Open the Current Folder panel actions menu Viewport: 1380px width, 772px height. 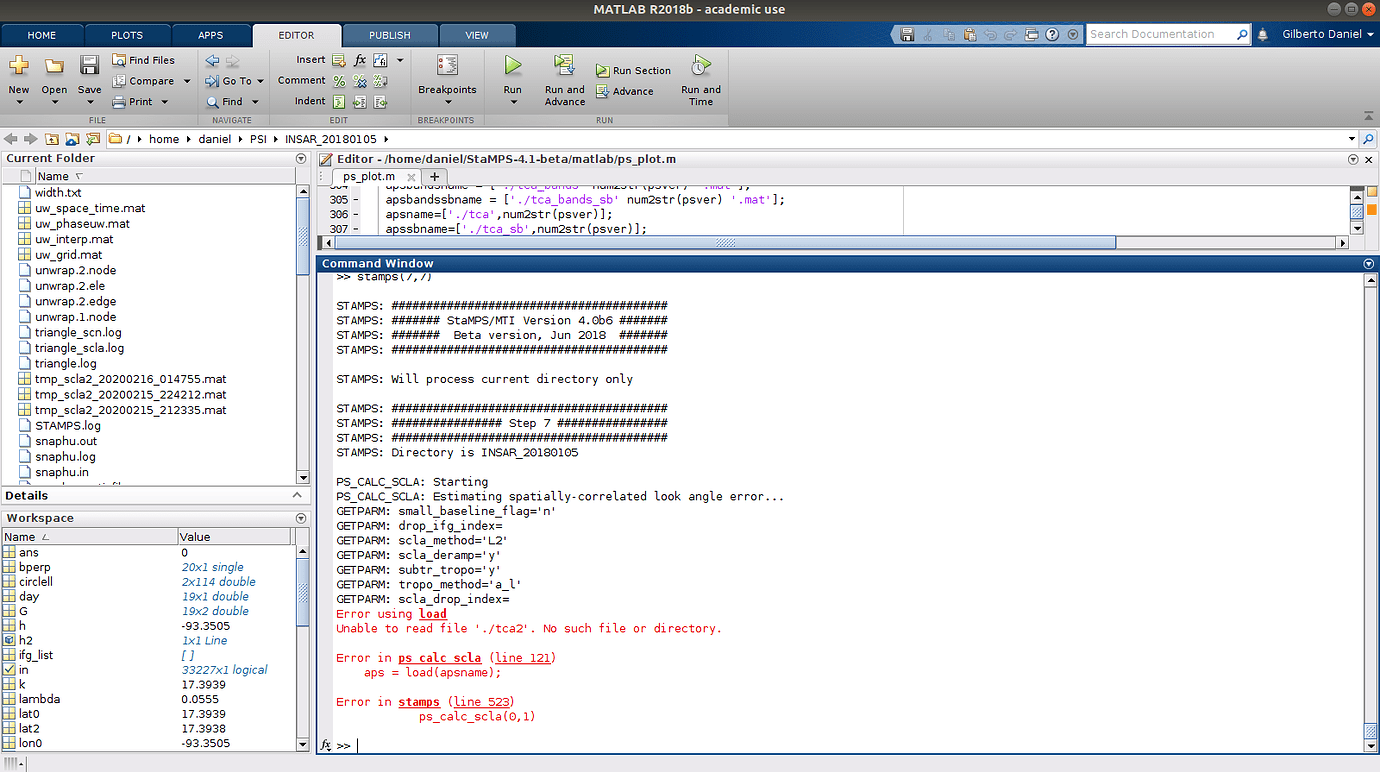pos(301,158)
